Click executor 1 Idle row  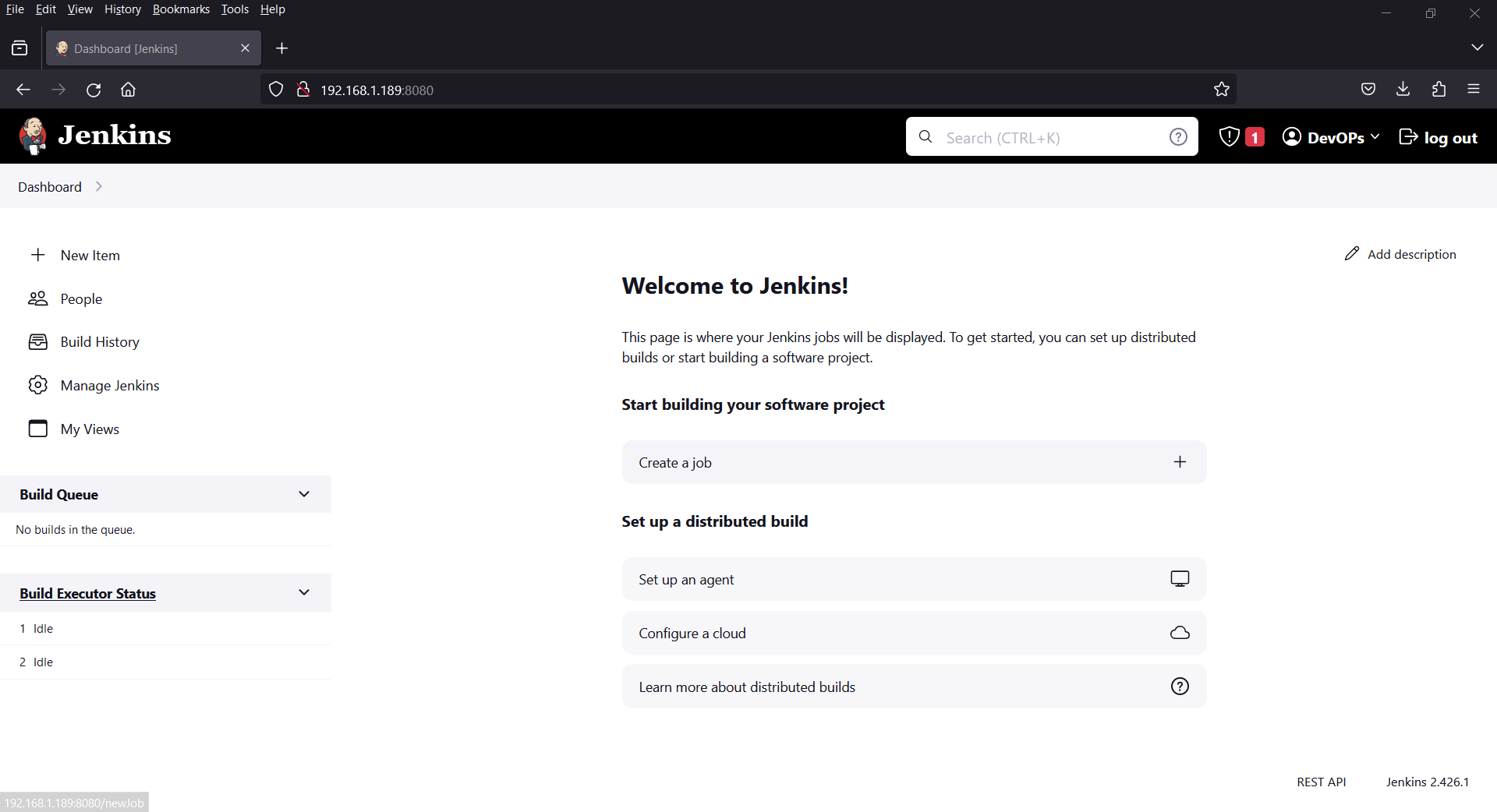coord(165,628)
